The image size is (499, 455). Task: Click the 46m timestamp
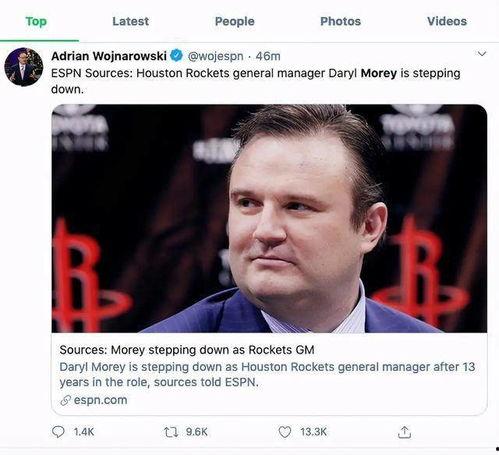(268, 56)
